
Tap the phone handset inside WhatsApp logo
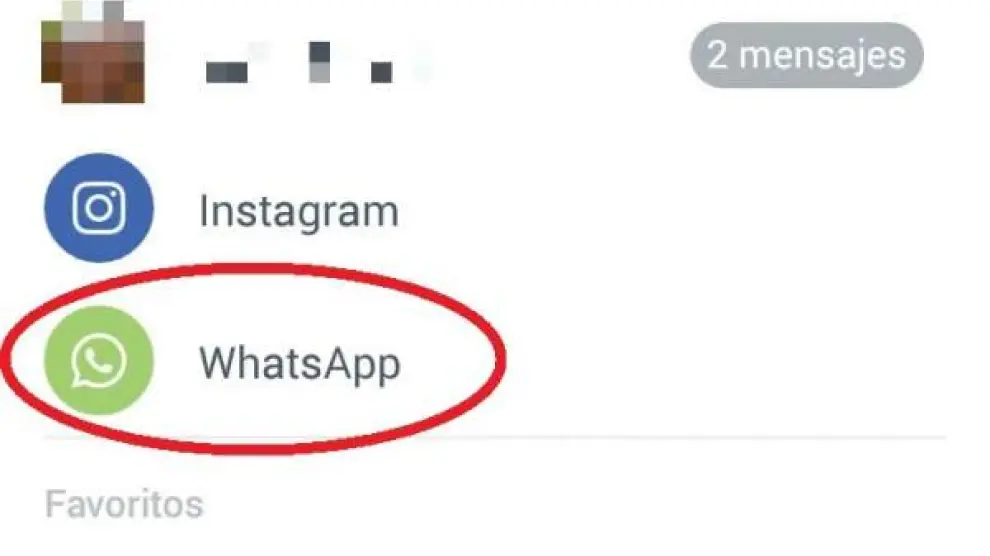[x=98, y=361]
